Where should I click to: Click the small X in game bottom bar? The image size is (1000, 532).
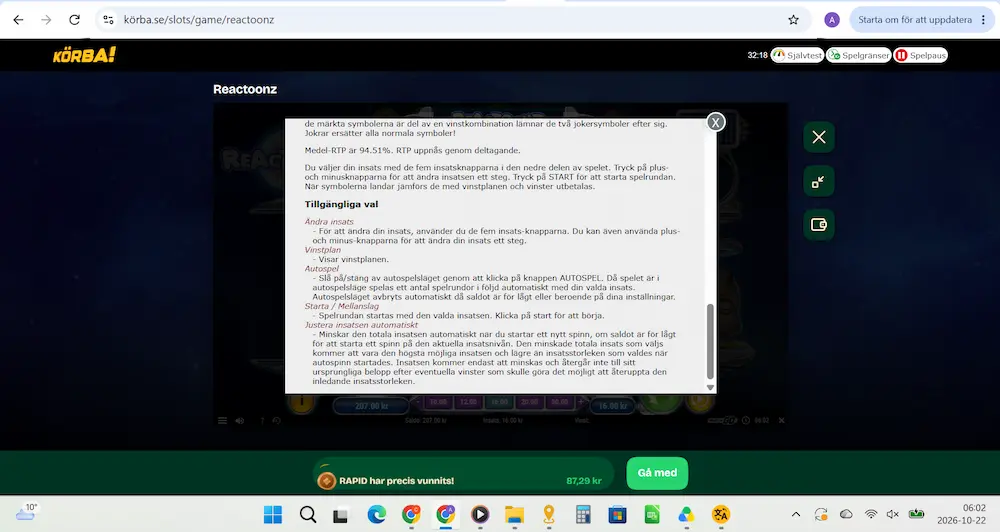click(x=781, y=420)
